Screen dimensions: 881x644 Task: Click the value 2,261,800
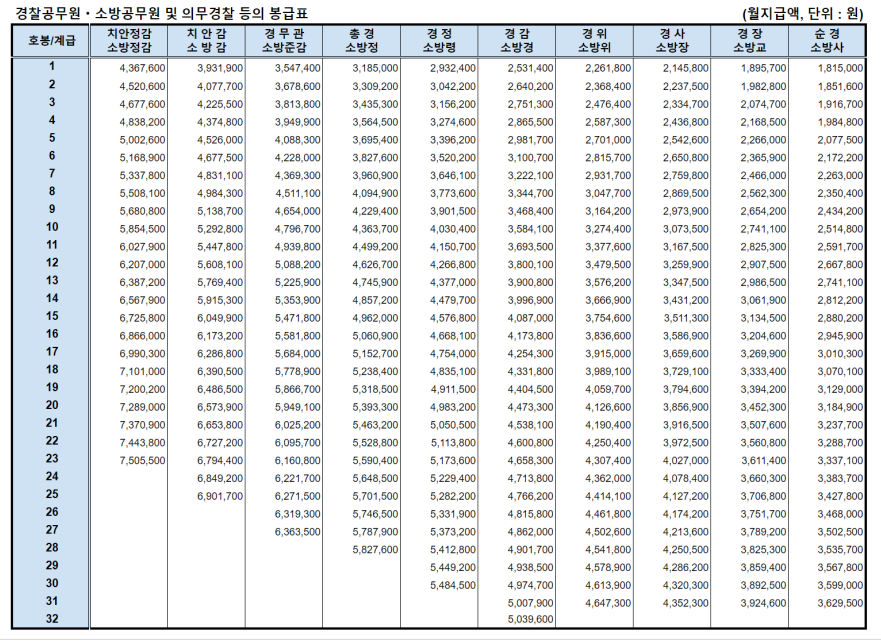608,69
